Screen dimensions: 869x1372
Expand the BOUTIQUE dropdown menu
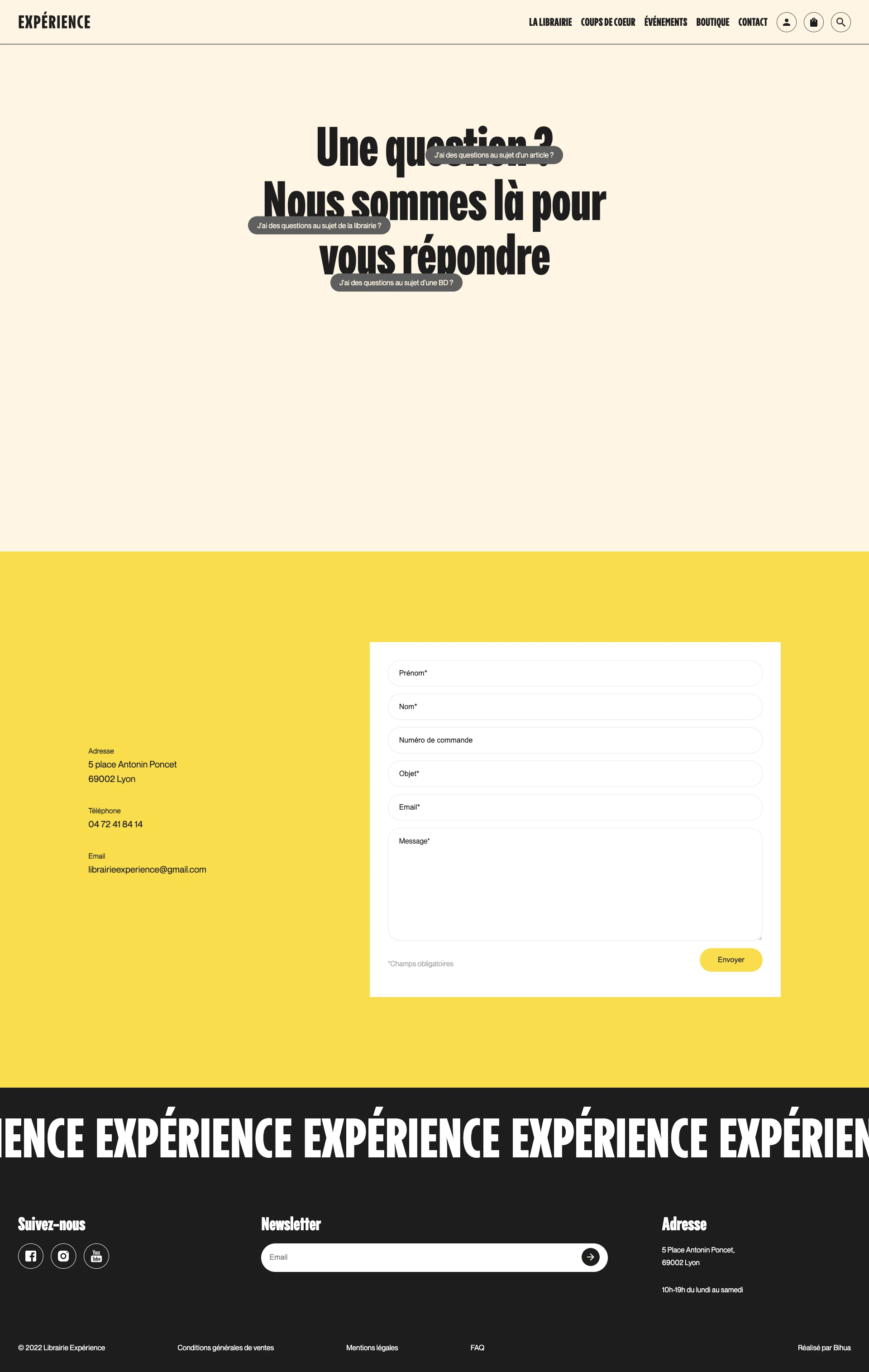[712, 21]
